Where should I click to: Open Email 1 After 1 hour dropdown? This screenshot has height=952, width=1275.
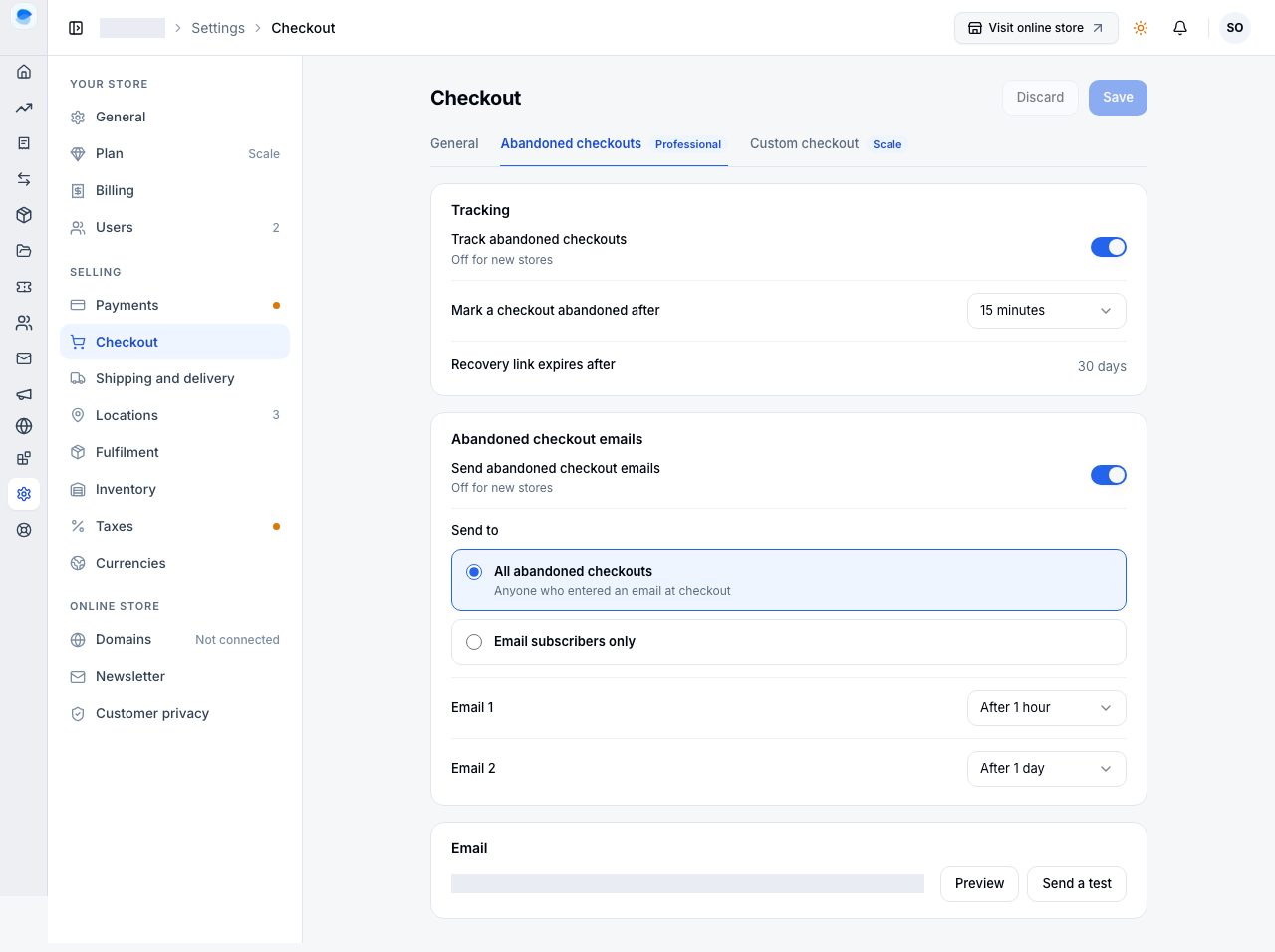tap(1047, 708)
